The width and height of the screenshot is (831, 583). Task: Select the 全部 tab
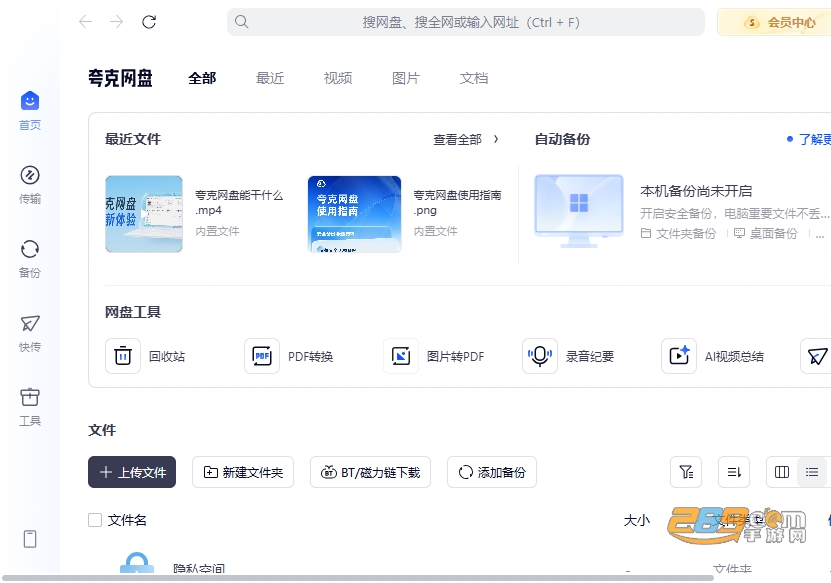pyautogui.click(x=202, y=78)
